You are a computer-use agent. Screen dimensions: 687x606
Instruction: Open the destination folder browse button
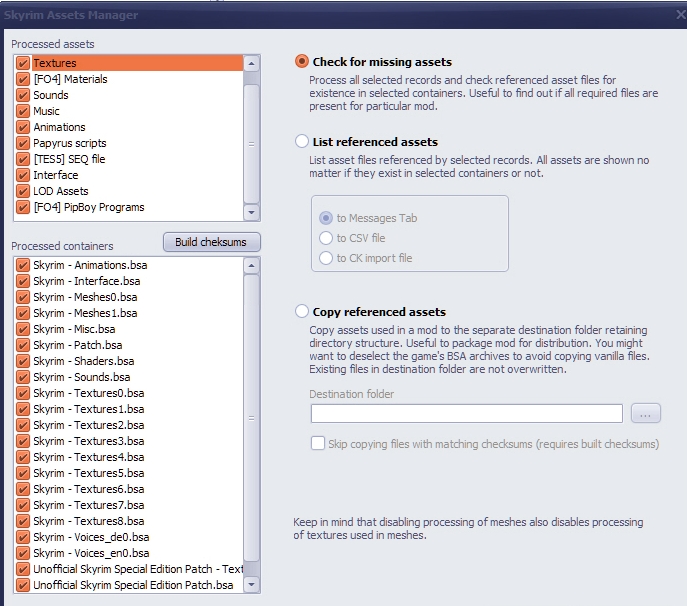point(646,413)
